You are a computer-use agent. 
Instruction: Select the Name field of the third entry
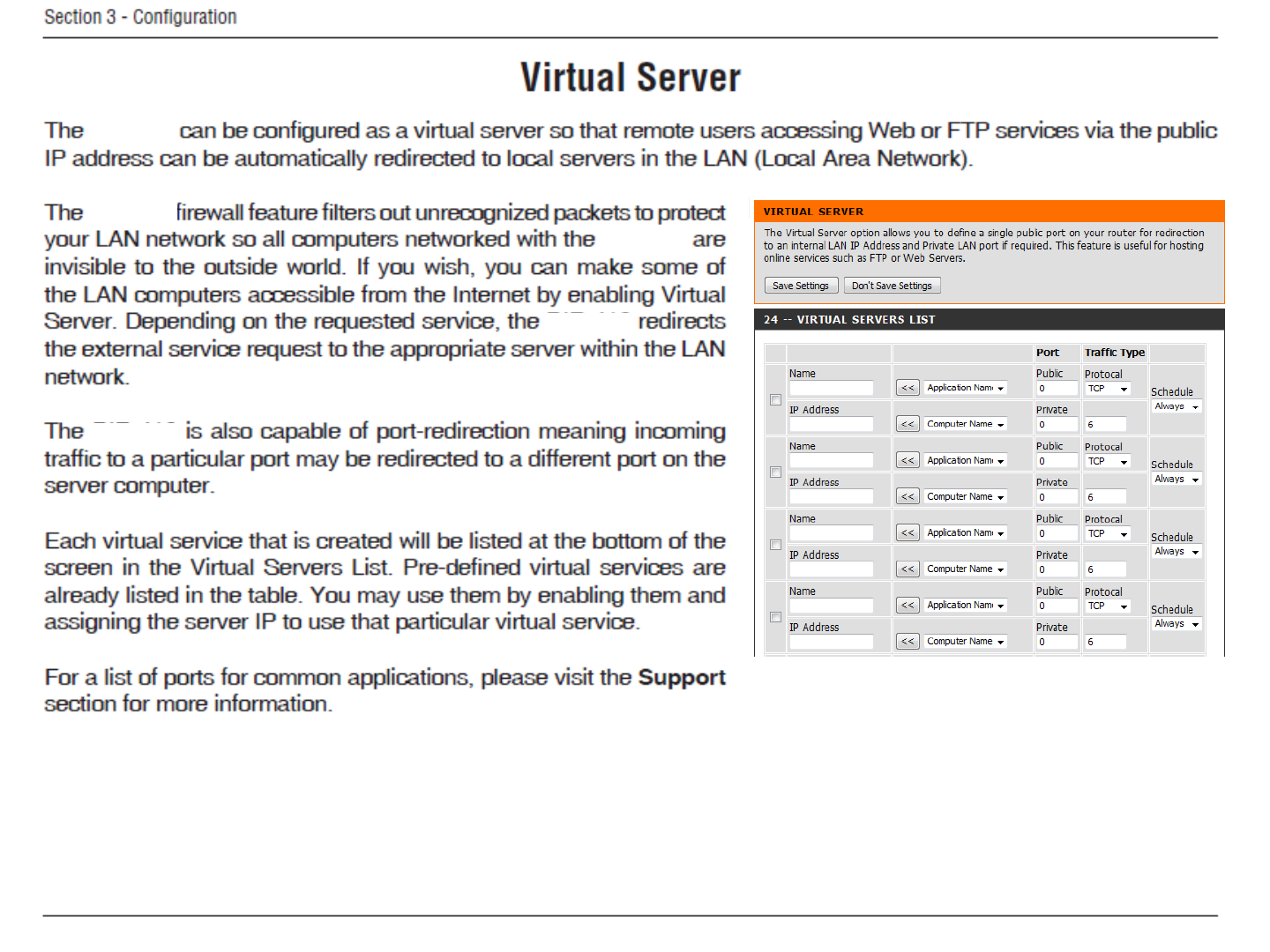(x=831, y=532)
